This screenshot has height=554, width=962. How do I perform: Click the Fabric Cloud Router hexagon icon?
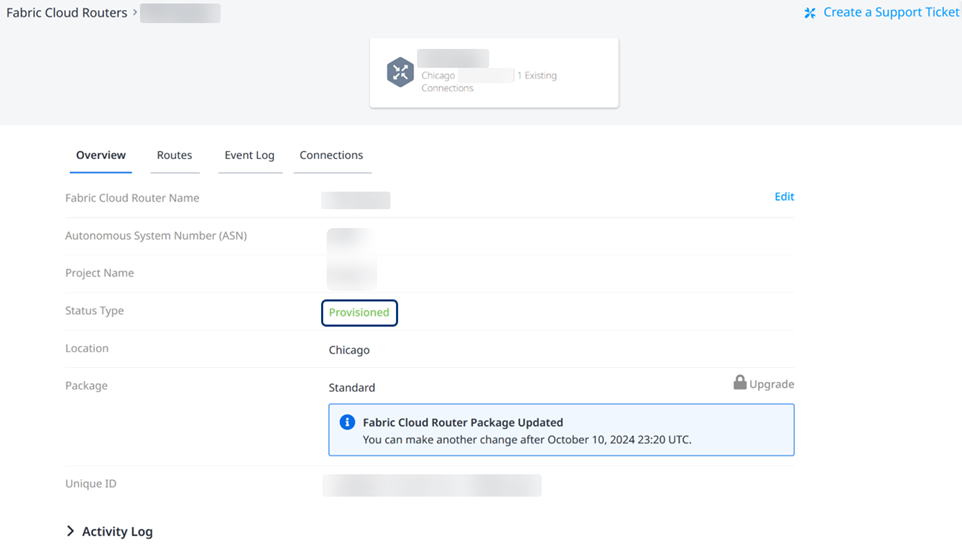tap(400, 72)
